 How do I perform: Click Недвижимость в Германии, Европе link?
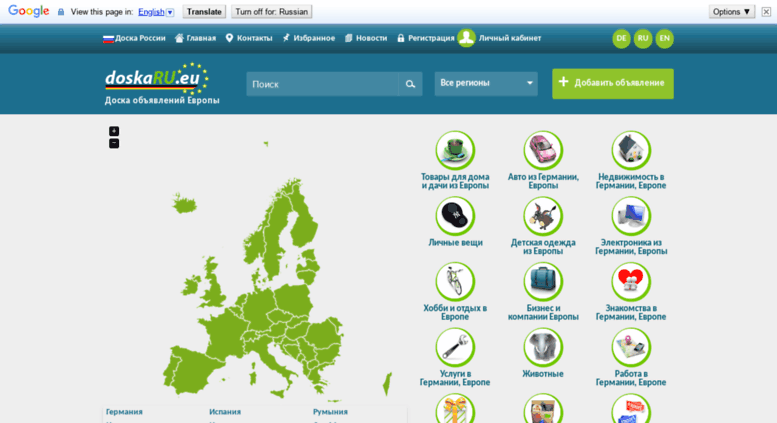631,181
